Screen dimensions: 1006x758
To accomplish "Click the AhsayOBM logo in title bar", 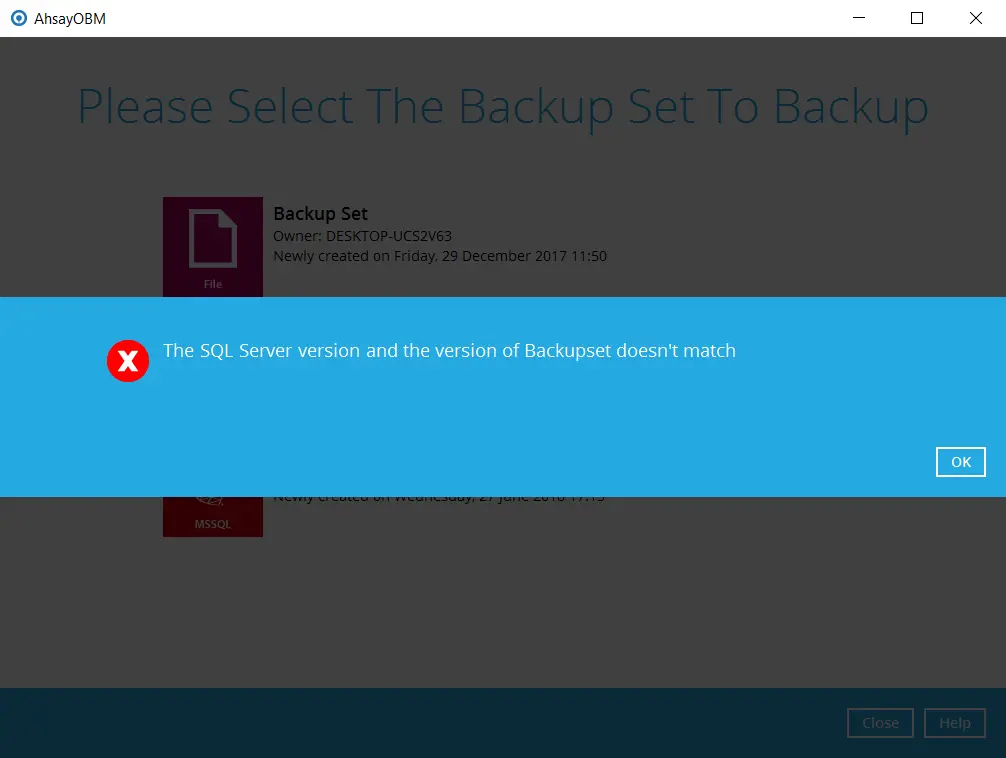I will pyautogui.click(x=18, y=18).
